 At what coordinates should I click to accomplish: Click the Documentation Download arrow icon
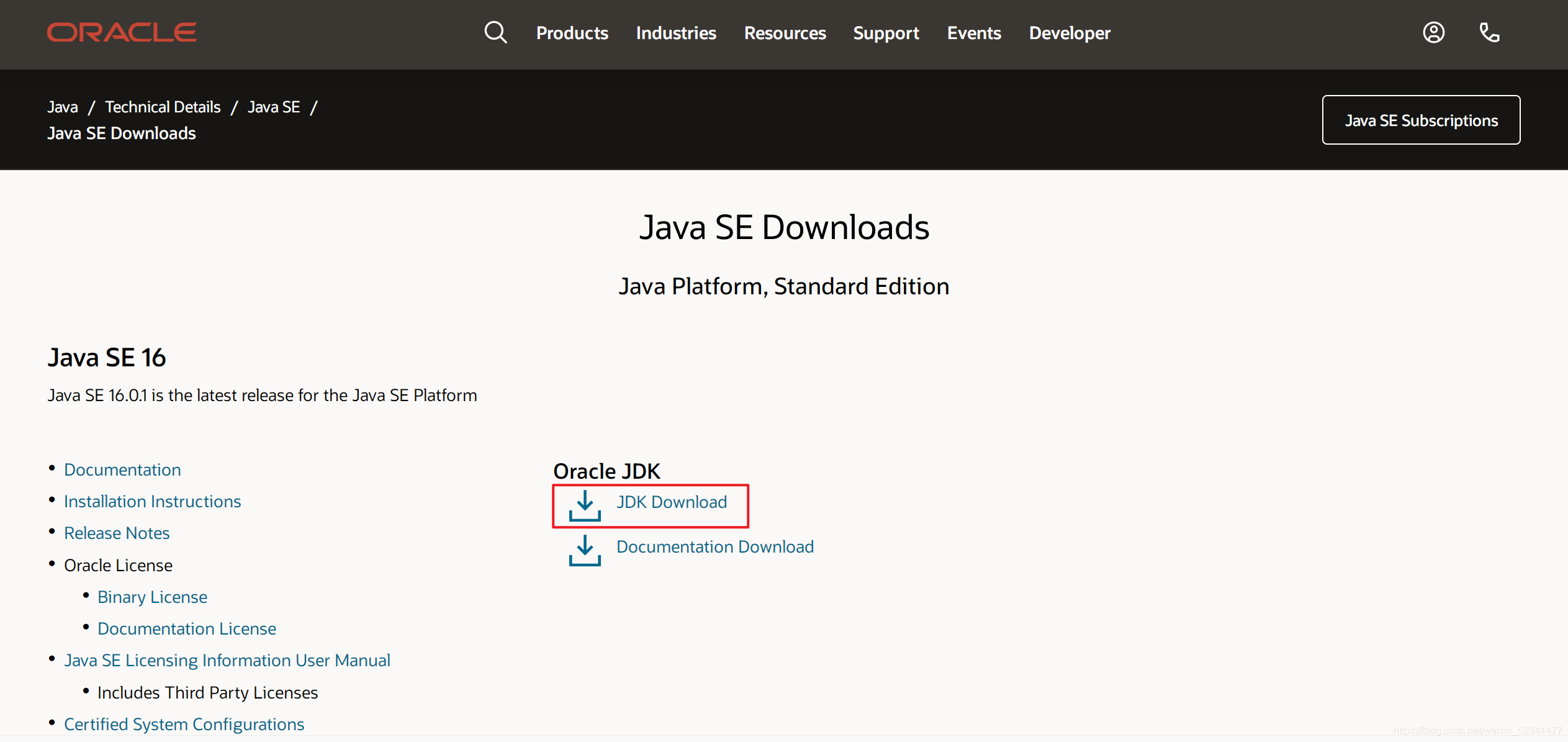tap(585, 550)
